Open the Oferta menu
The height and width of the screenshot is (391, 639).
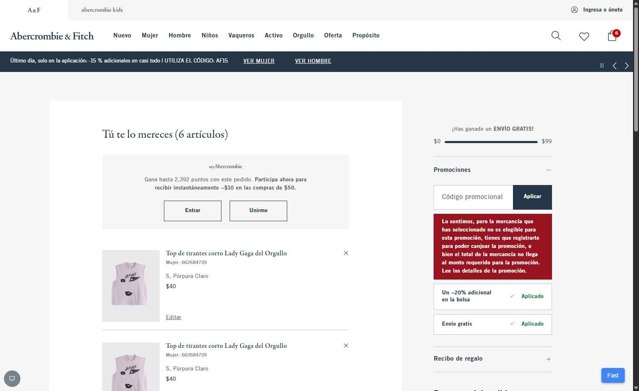coord(333,35)
